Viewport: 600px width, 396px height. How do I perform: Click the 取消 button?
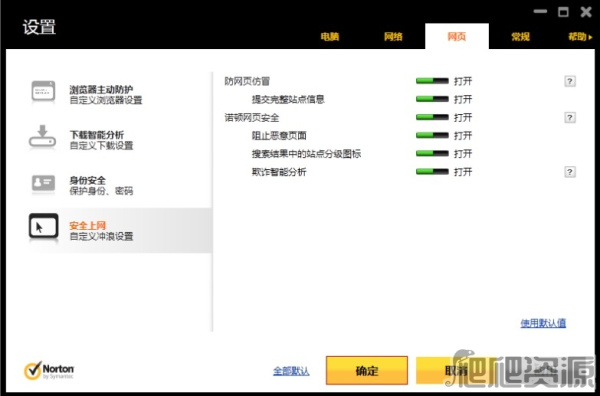pos(456,370)
